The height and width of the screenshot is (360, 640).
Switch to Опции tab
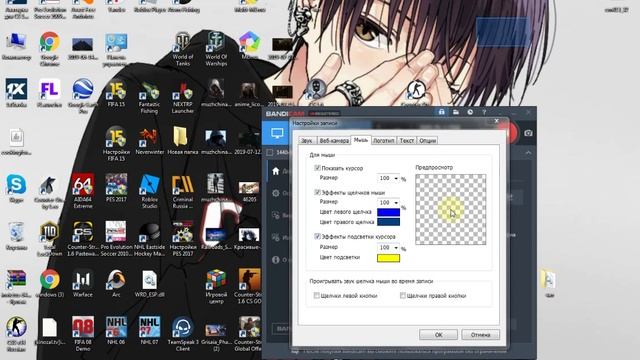(427, 140)
